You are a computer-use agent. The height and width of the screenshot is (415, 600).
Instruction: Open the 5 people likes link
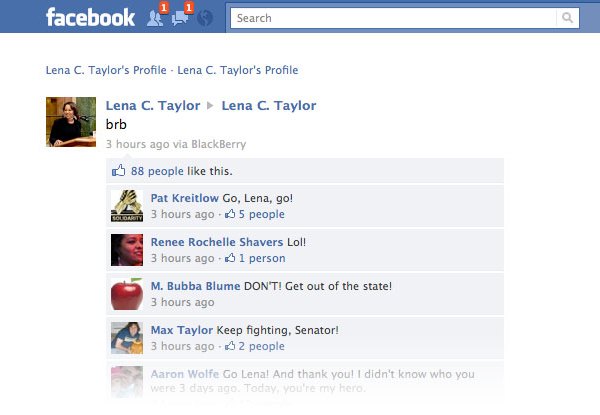coord(262,214)
